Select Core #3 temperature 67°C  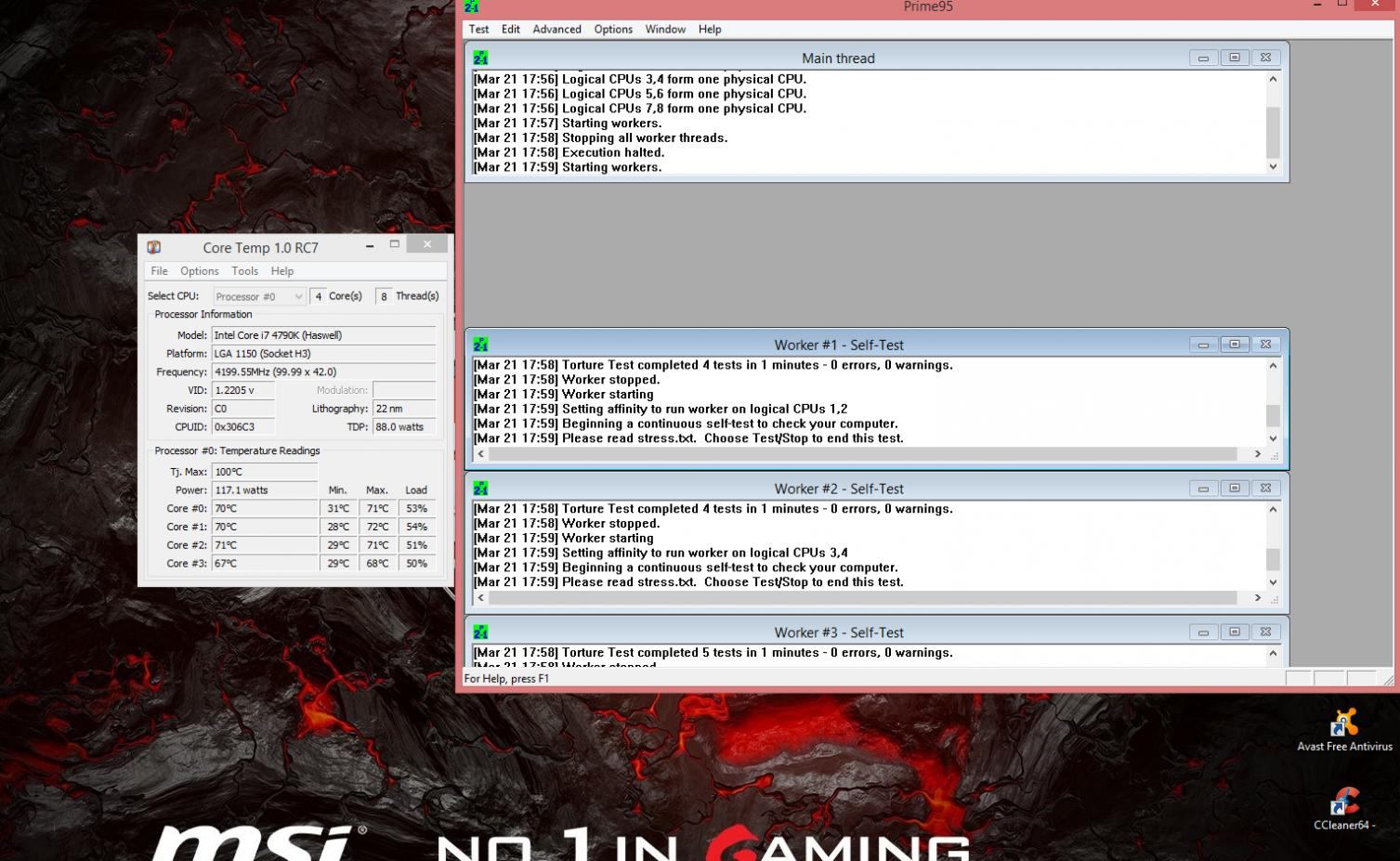pyautogui.click(x=265, y=563)
